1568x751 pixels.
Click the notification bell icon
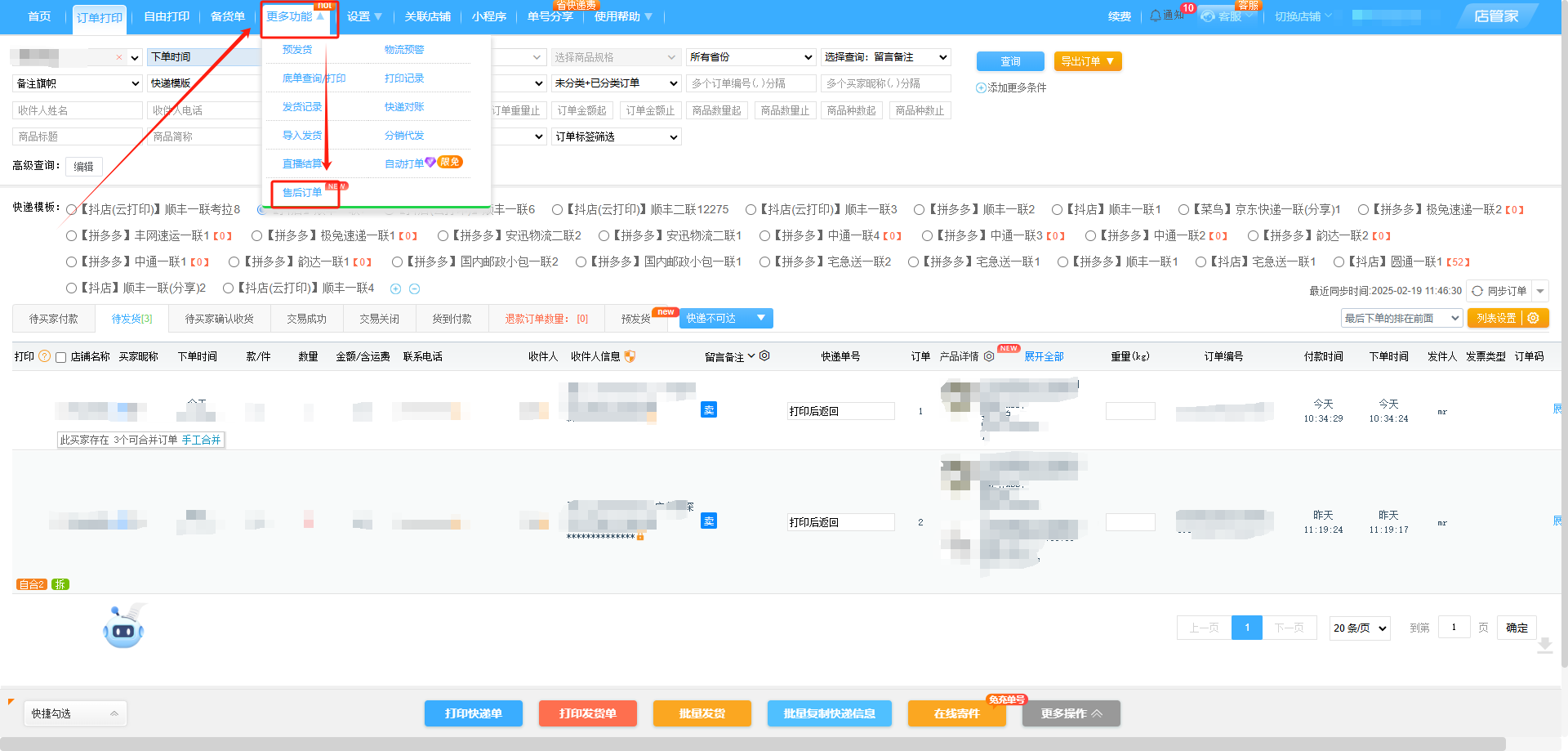point(1155,16)
